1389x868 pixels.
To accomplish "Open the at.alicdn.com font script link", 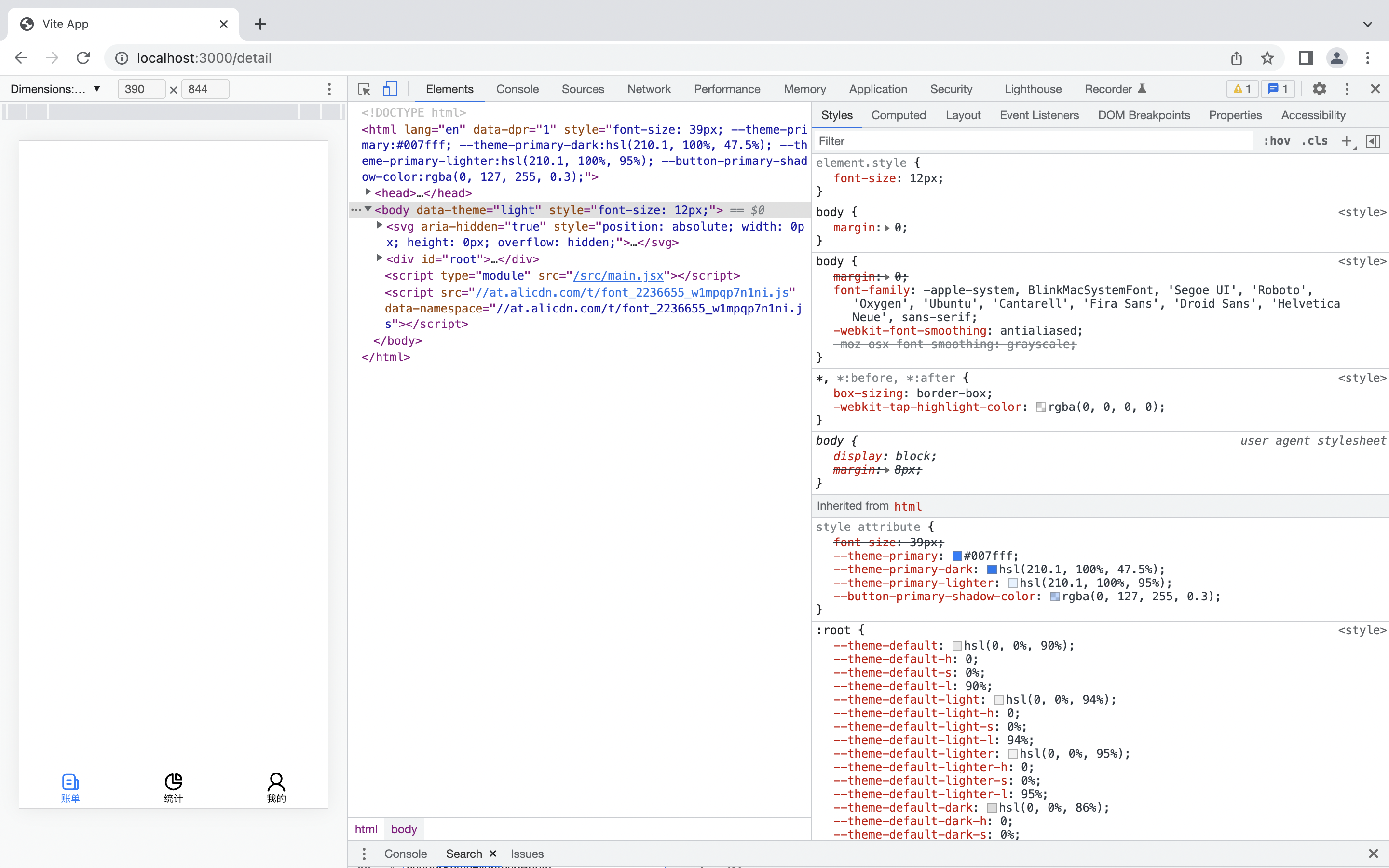I will [632, 293].
